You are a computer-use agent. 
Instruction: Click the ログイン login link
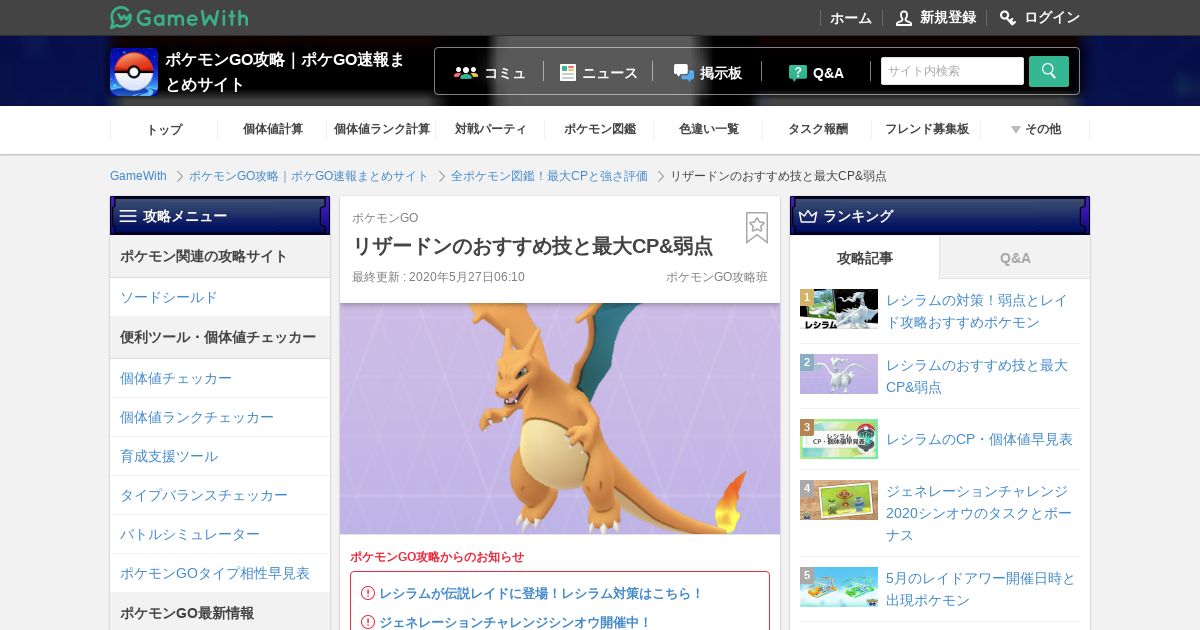pyautogui.click(x=1040, y=17)
